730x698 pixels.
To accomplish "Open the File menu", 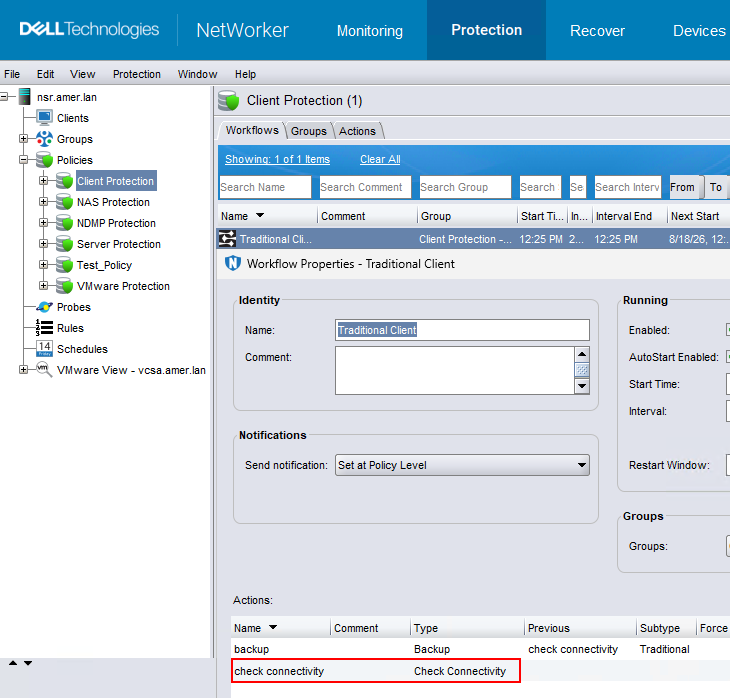I will click(12, 74).
